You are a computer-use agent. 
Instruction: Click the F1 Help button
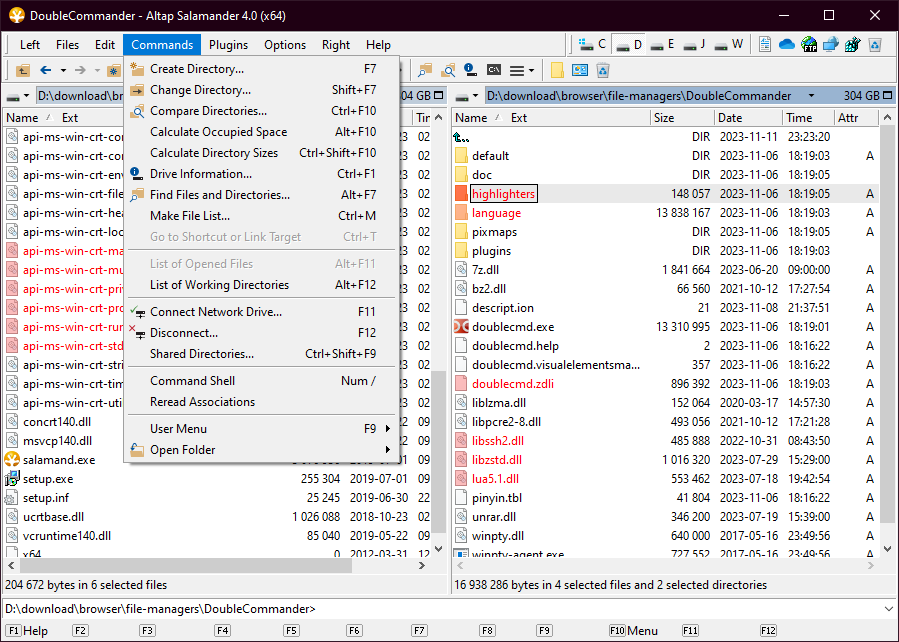(28, 631)
